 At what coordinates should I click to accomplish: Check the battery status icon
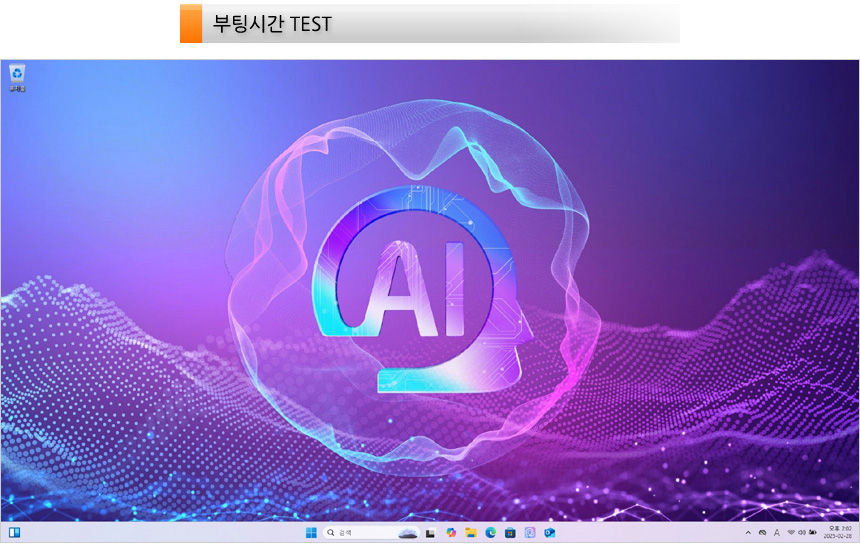(x=813, y=532)
